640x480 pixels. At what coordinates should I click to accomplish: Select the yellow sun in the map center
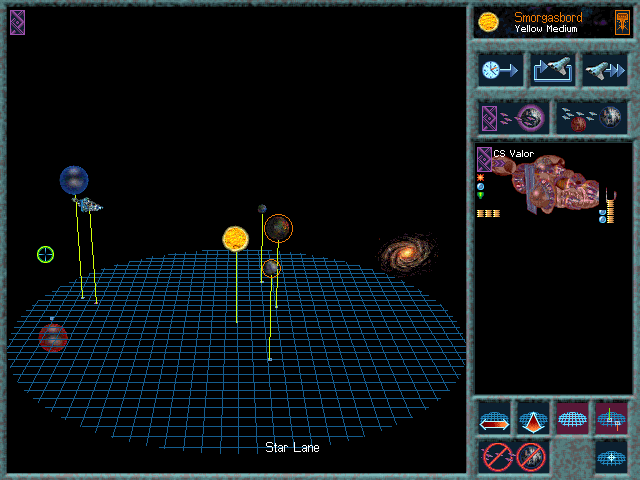pyautogui.click(x=236, y=239)
